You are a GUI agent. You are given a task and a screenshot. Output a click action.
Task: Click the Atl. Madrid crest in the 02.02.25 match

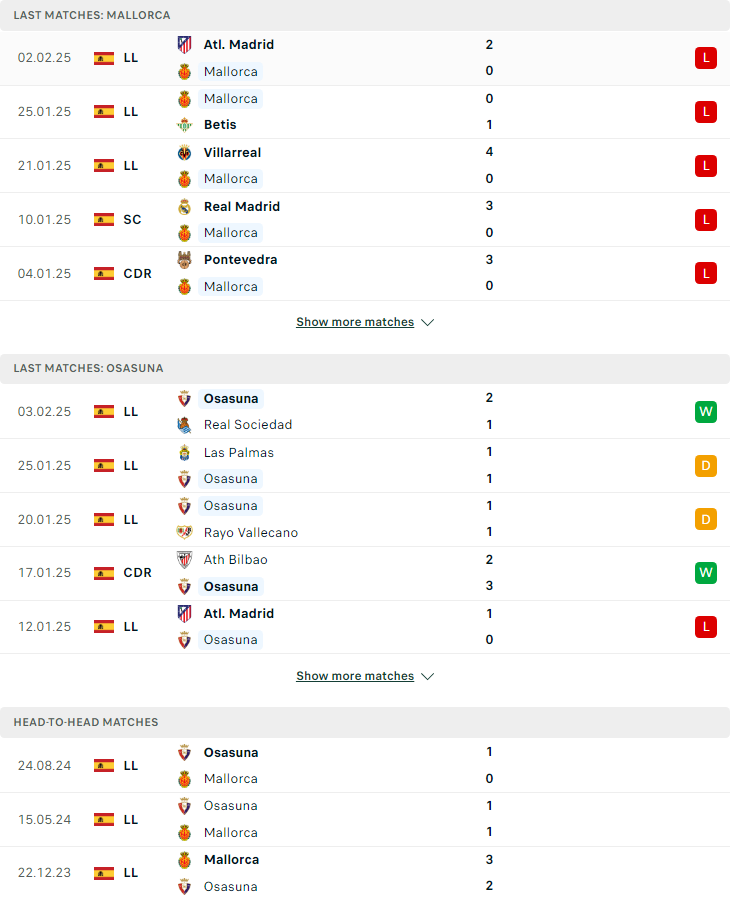pos(184,45)
